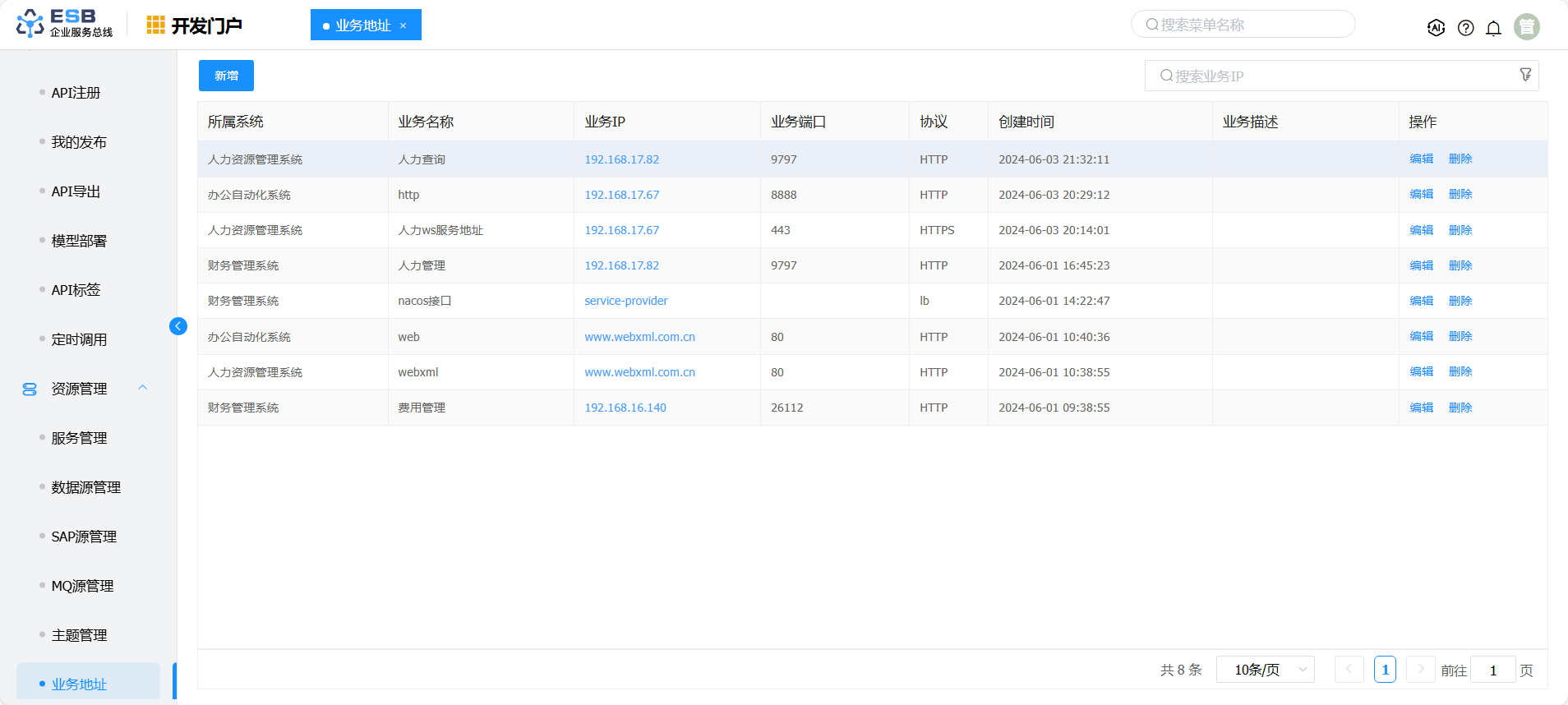
Task: Click the user avatar in top right
Action: click(1526, 26)
